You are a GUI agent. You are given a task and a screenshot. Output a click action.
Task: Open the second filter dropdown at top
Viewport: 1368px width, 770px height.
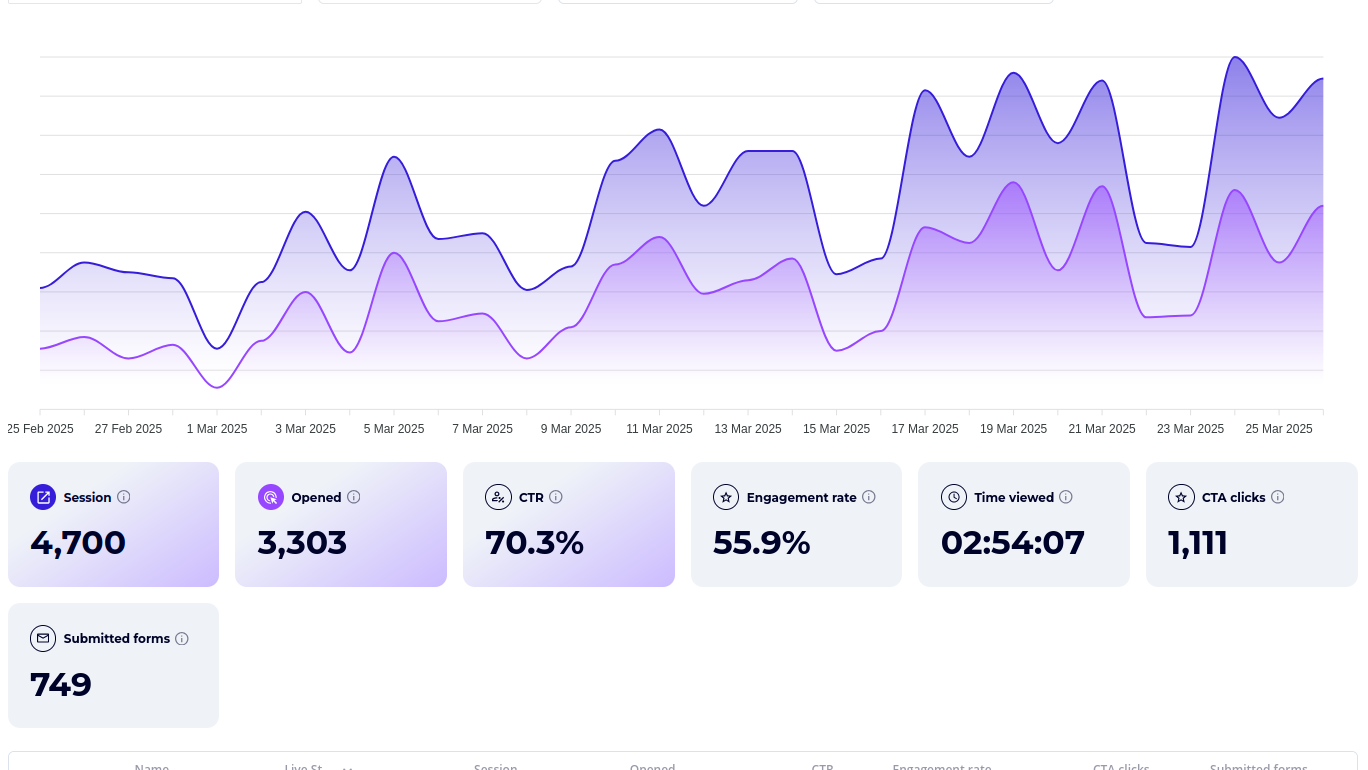coord(430,1)
